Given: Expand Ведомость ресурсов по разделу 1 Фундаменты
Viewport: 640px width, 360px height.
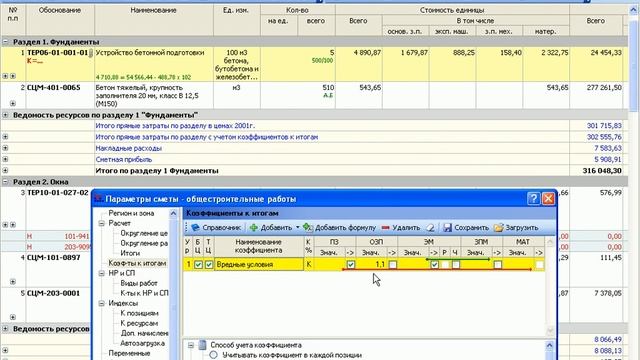Looking at the screenshot, I should coord(5,115).
